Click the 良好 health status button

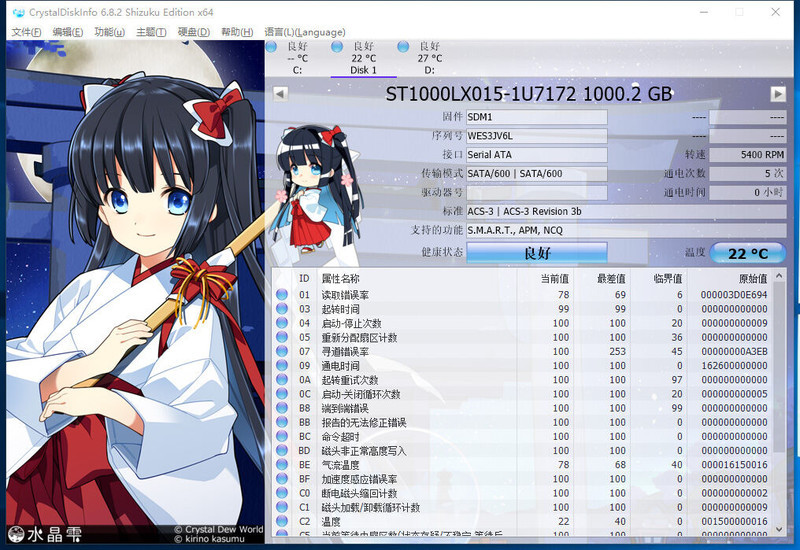tap(537, 253)
